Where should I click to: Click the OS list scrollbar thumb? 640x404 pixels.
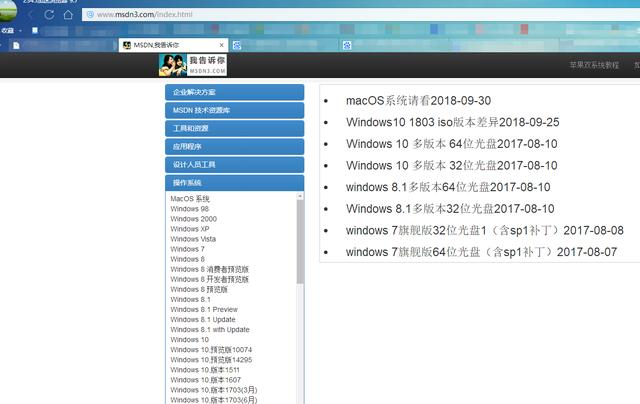click(300, 242)
